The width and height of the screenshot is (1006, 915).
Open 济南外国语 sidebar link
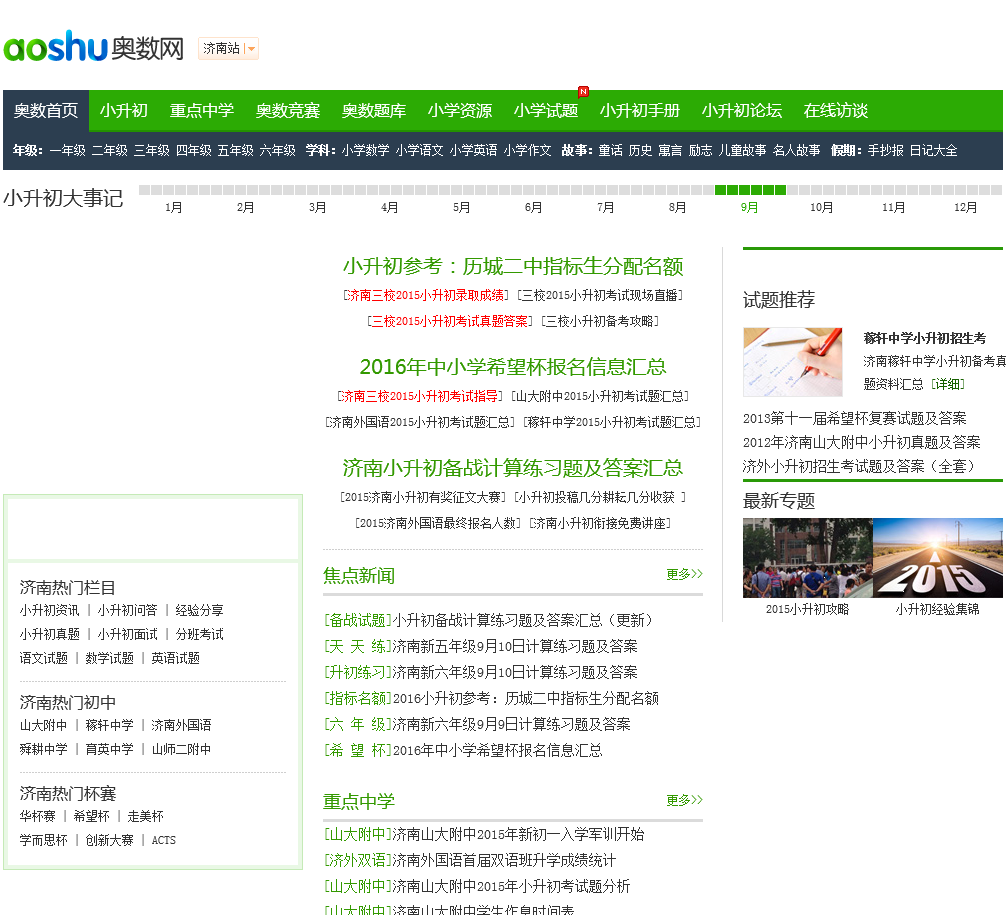pyautogui.click(x=181, y=725)
